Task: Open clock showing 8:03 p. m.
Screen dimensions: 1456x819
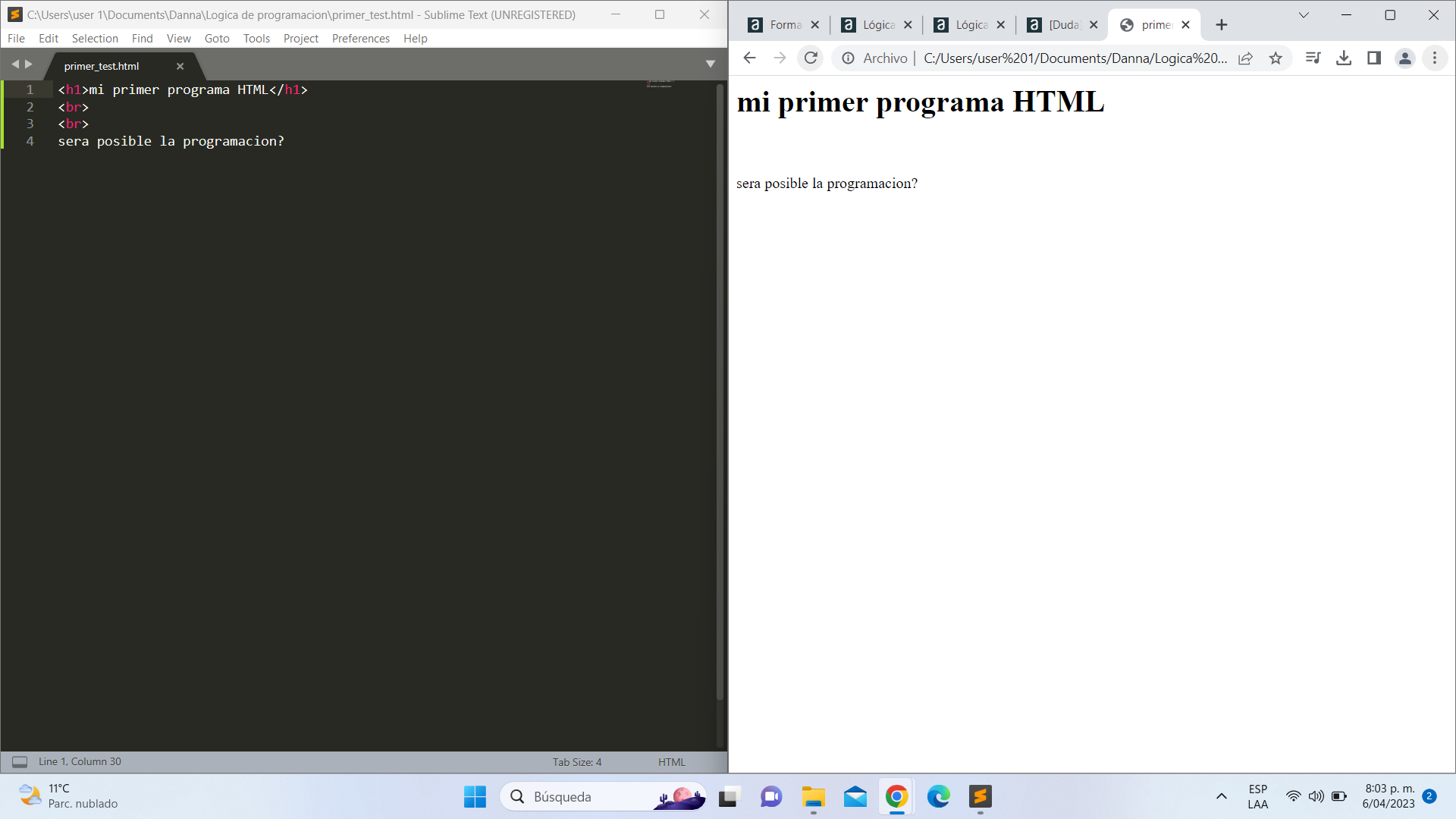Action: click(x=1389, y=797)
